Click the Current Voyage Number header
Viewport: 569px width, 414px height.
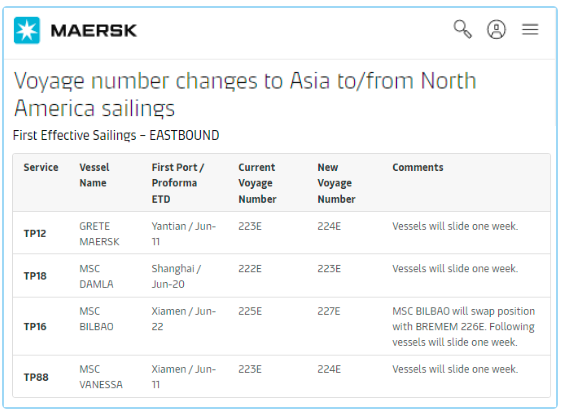(257, 183)
